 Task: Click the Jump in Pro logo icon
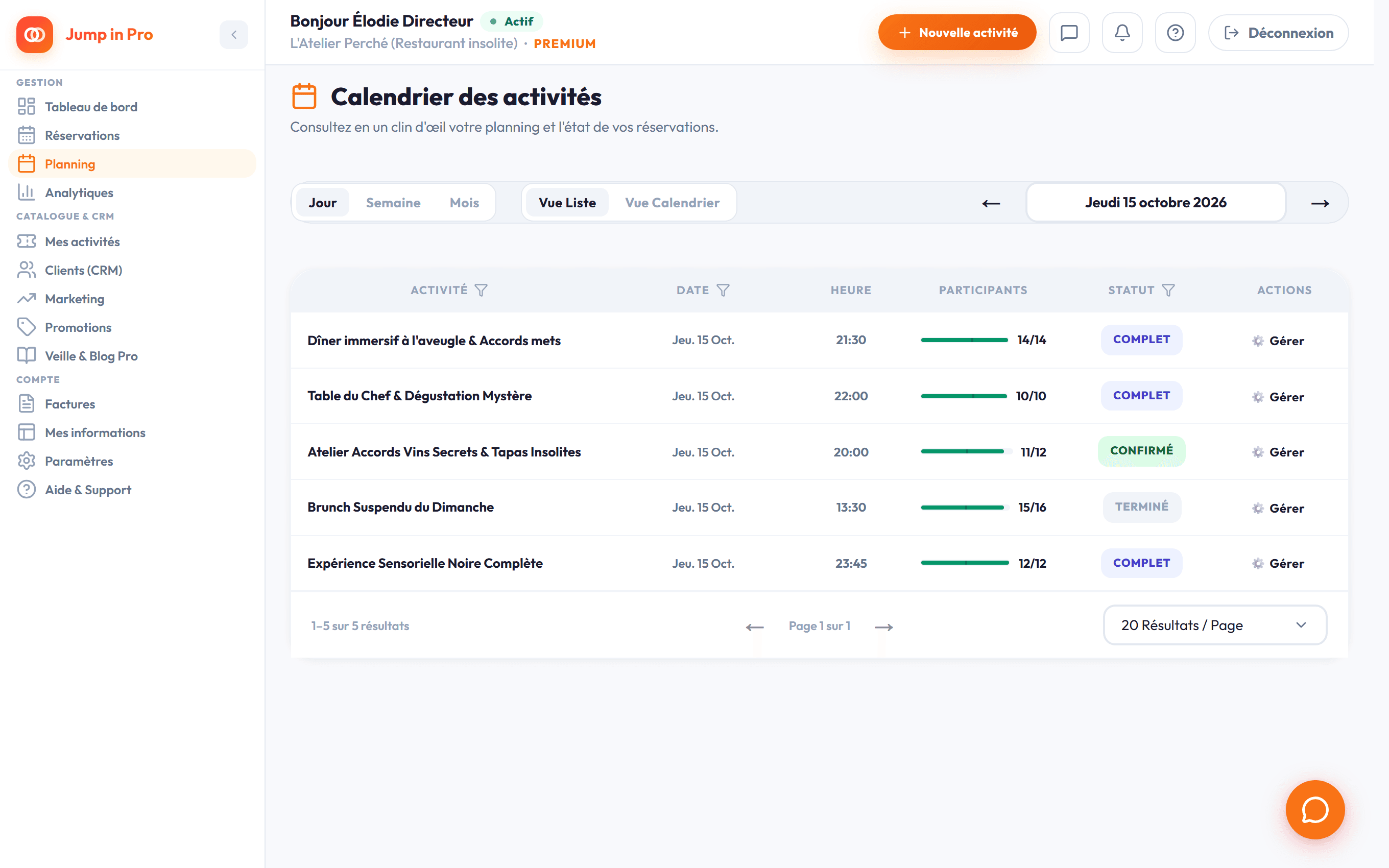[34, 34]
